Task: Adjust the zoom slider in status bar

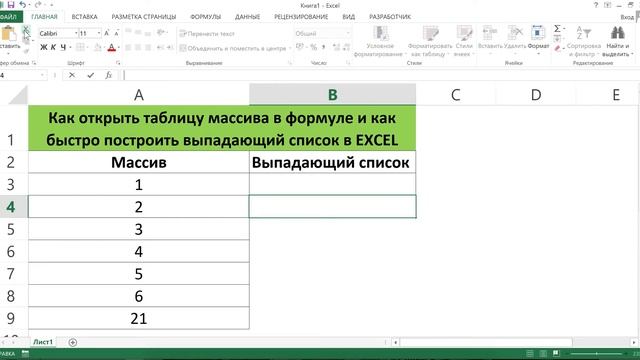Action: [596, 353]
